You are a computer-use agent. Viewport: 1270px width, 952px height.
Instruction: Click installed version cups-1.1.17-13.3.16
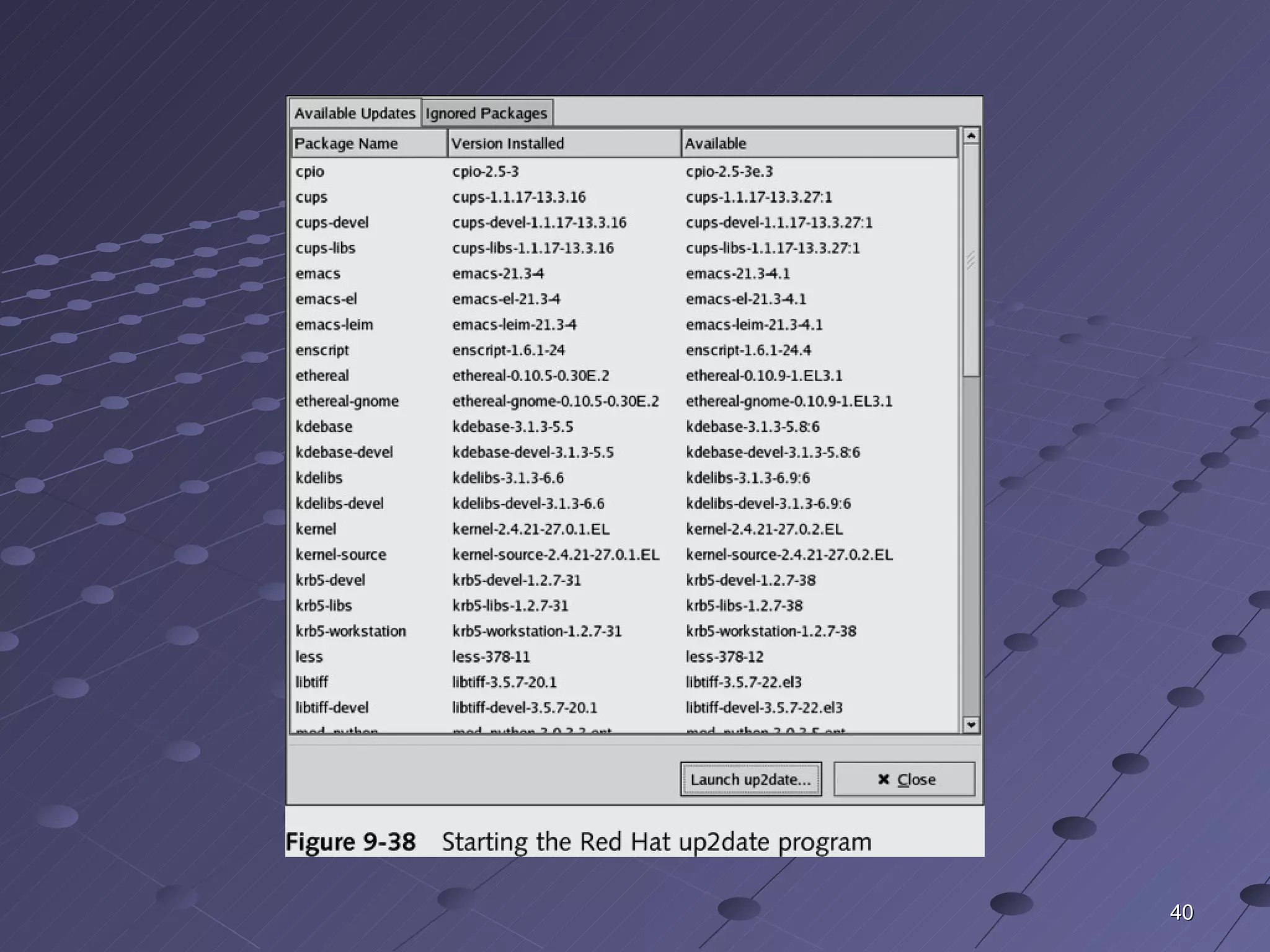[519, 197]
